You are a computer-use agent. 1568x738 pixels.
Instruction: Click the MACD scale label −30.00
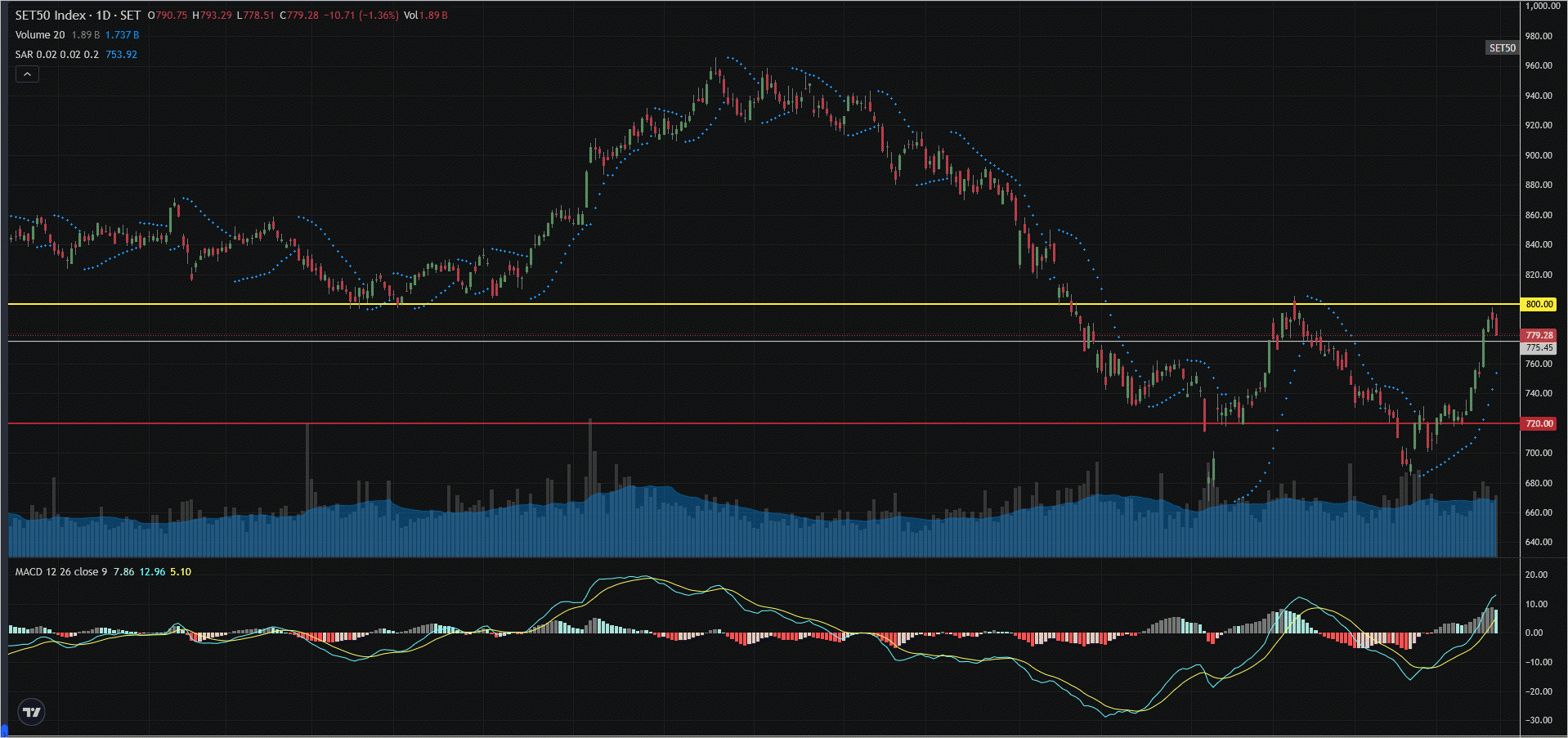point(1537,720)
